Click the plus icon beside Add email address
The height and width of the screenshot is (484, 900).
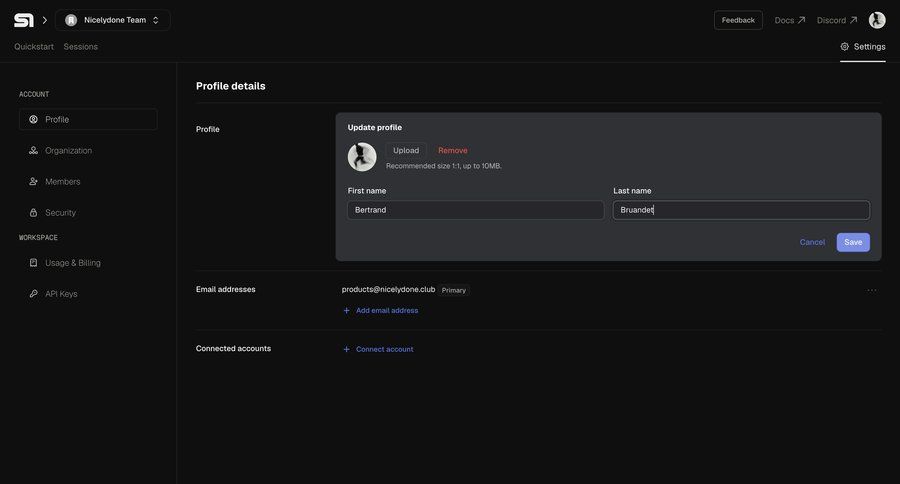point(346,311)
